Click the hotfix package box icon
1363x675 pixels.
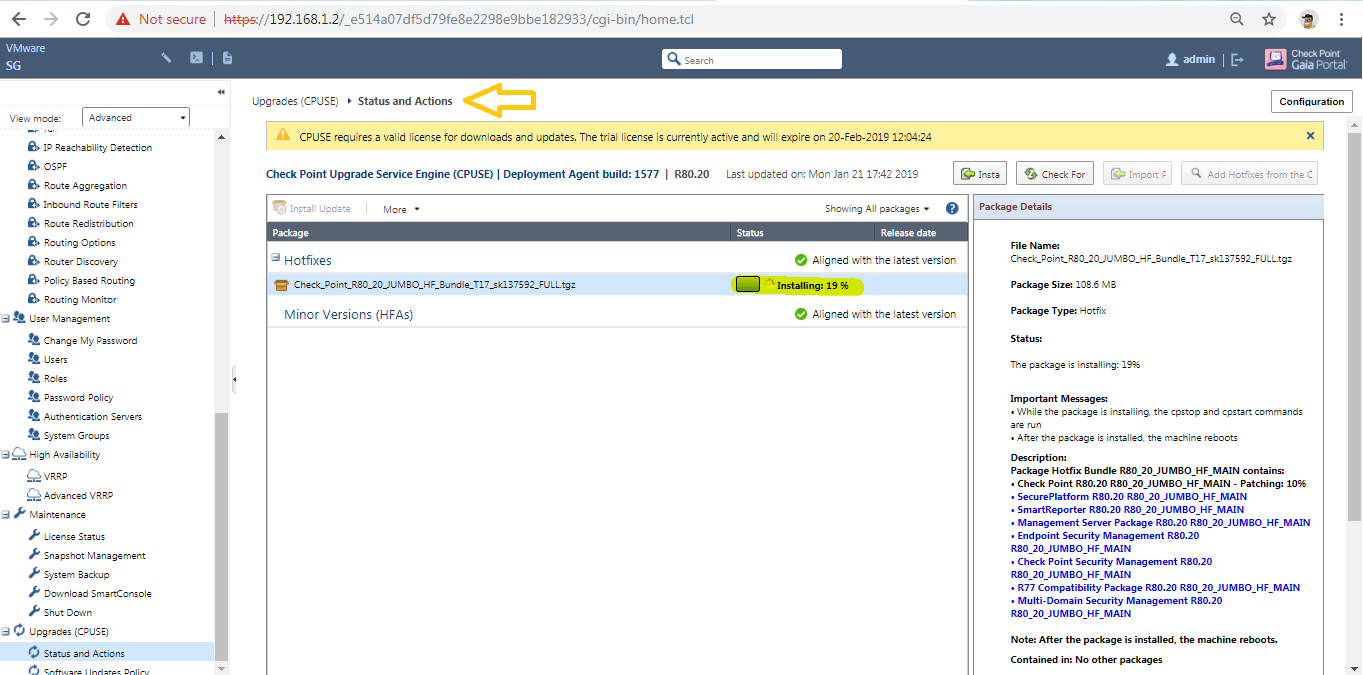(x=281, y=285)
